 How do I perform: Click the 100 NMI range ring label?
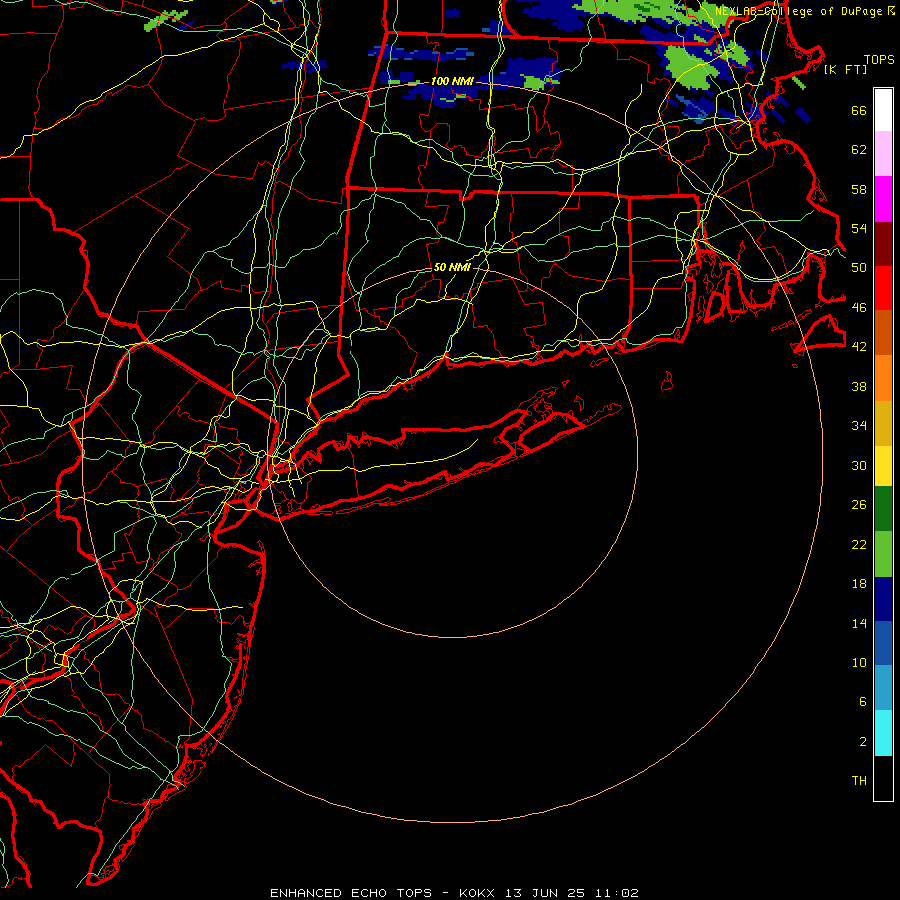click(452, 82)
